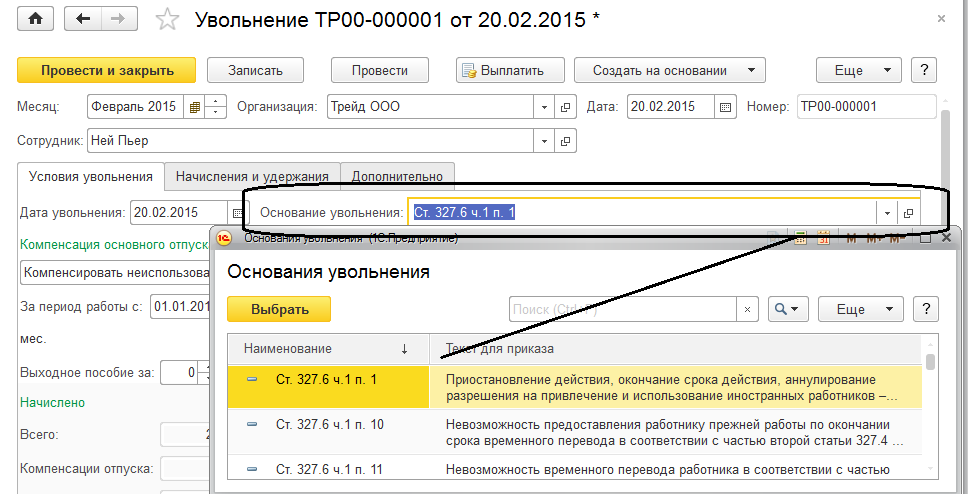
Task: Click the text Невозможность временного перевода работника
Action: [669, 470]
